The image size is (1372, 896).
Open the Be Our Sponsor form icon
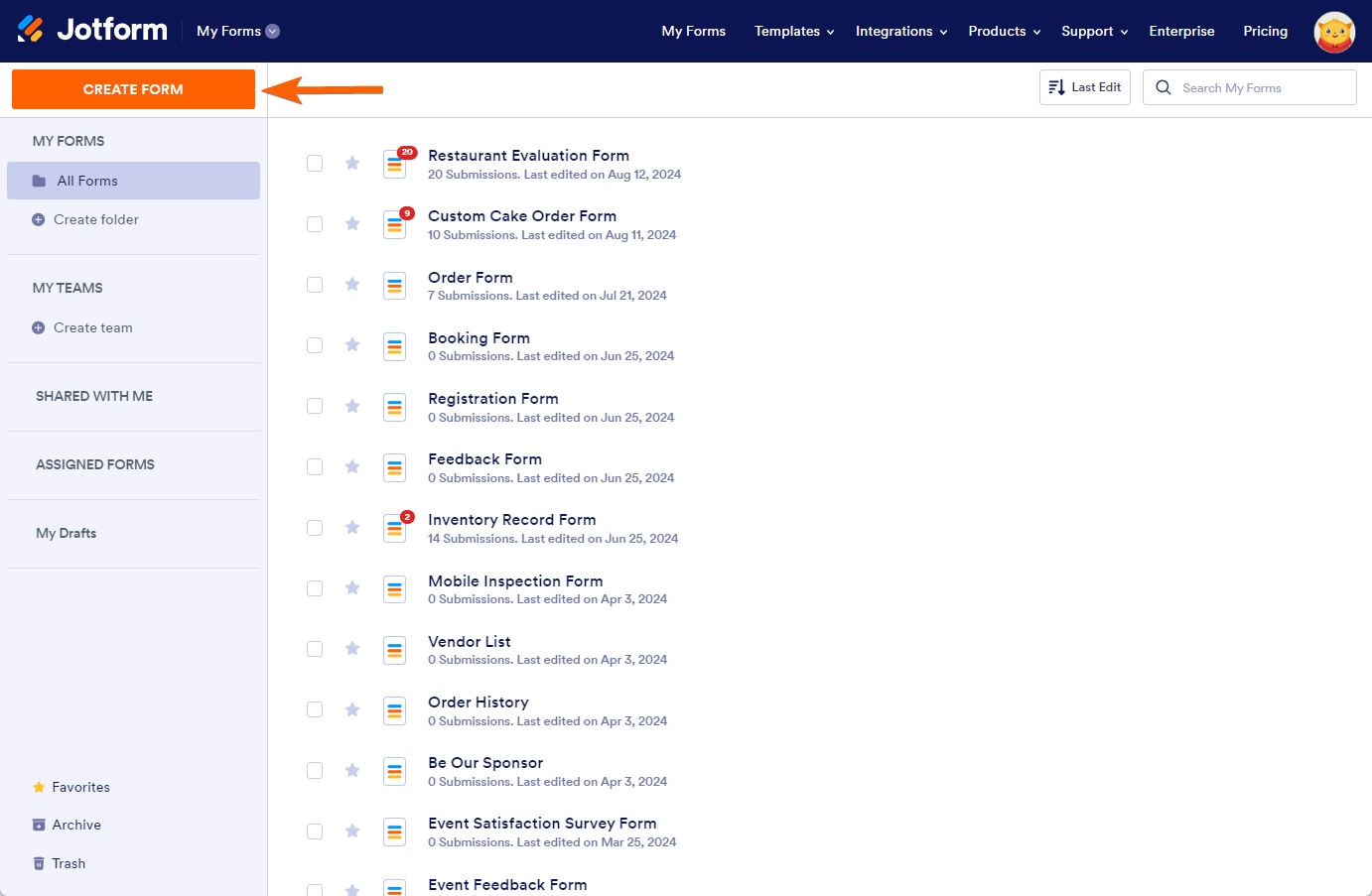pyautogui.click(x=395, y=771)
